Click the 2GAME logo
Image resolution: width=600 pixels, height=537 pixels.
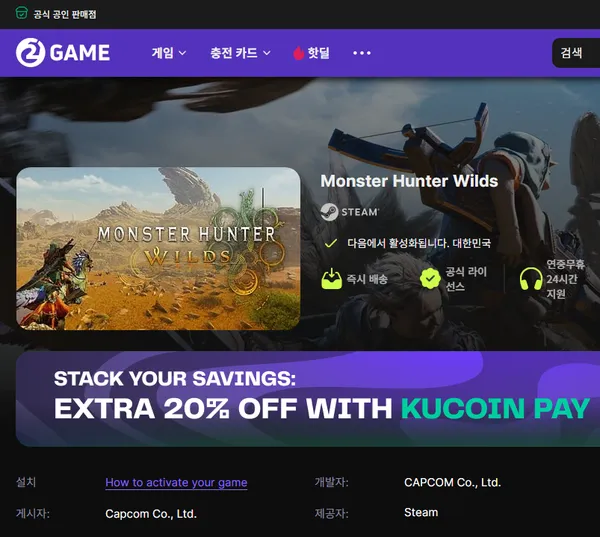[63, 52]
